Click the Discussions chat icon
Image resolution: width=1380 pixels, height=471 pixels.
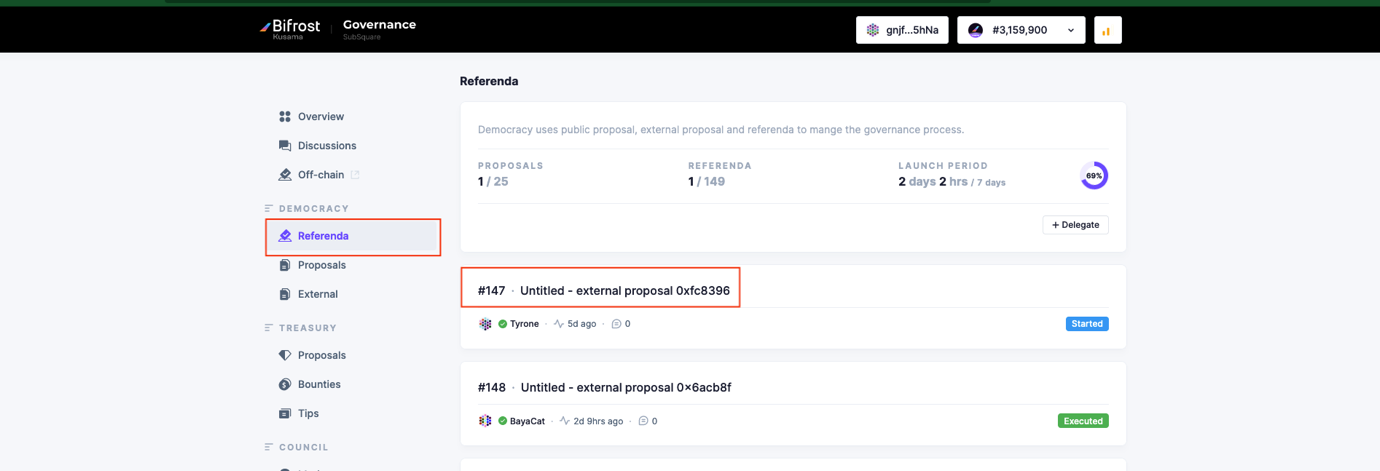(x=285, y=146)
